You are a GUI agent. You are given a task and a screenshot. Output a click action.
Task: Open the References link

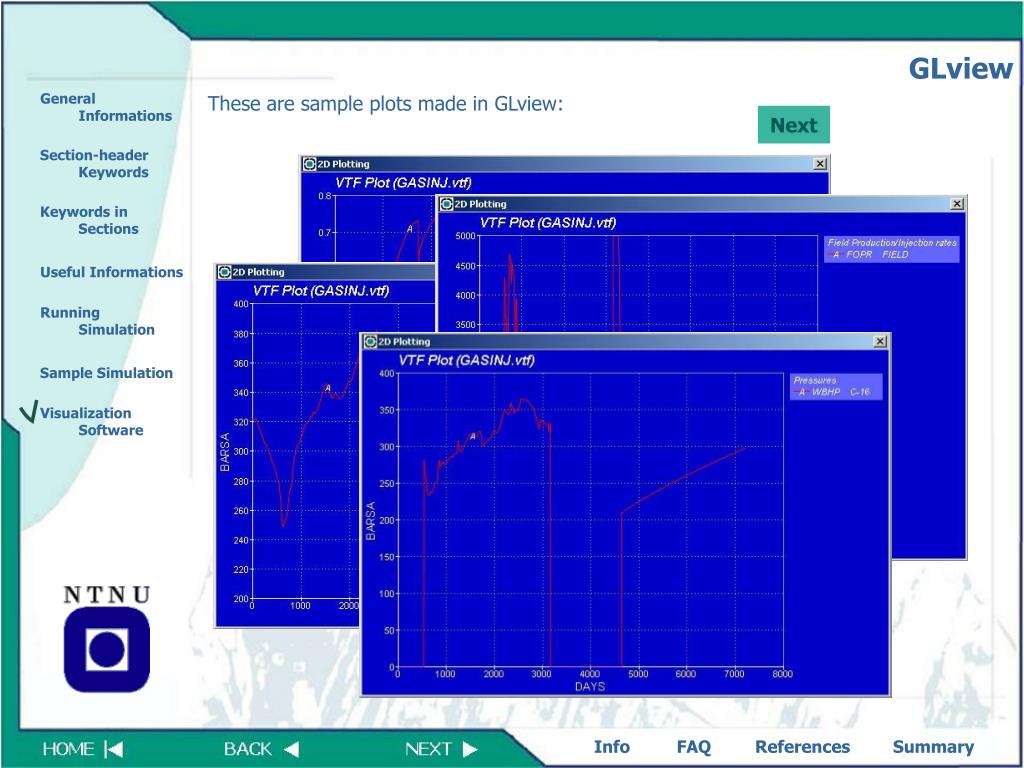(x=803, y=747)
